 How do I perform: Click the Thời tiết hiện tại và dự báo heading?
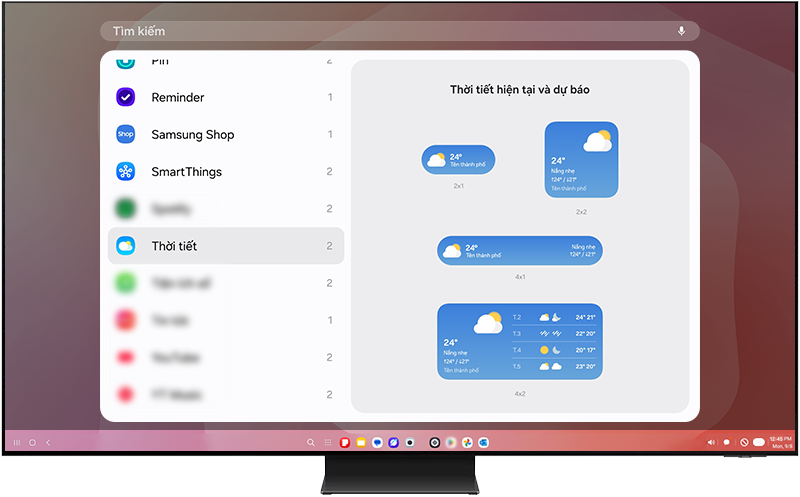point(520,90)
